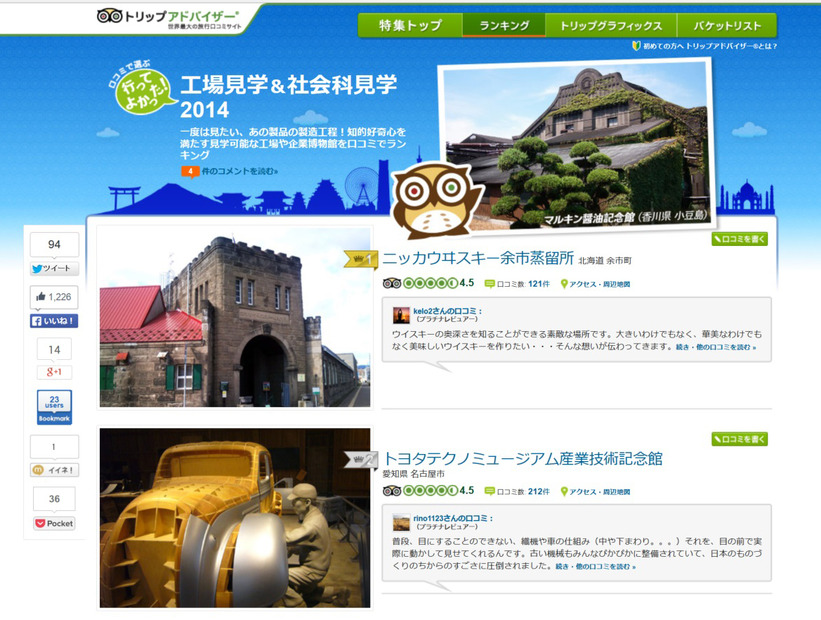The image size is (821, 620).
Task: Open the 特集トップ tab
Action: (x=410, y=25)
